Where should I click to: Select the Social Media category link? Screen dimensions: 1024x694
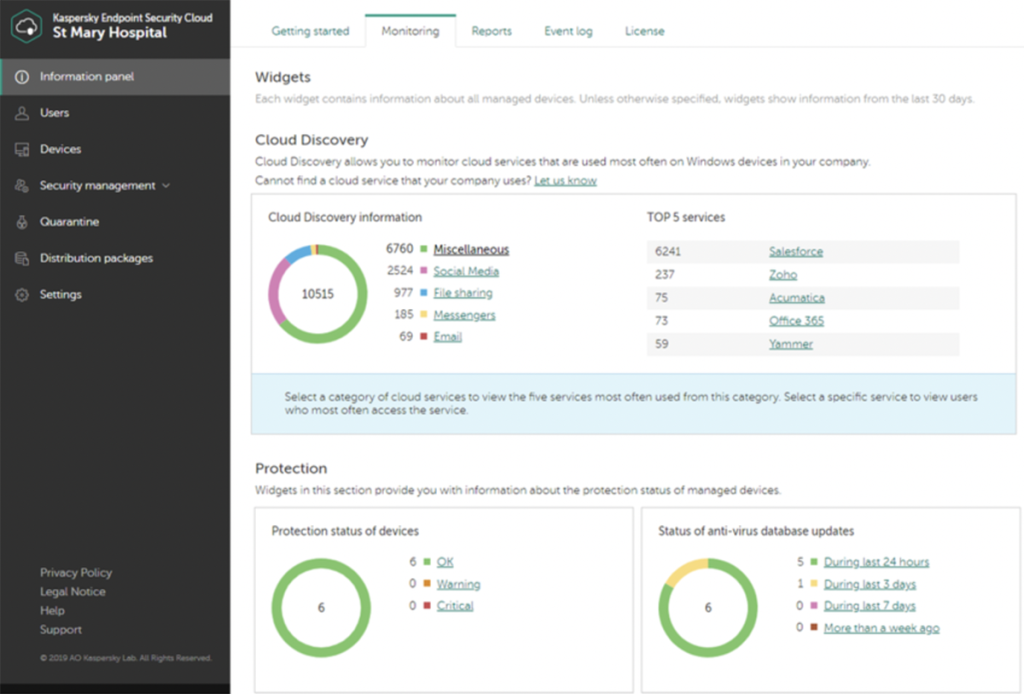pyautogui.click(x=466, y=271)
